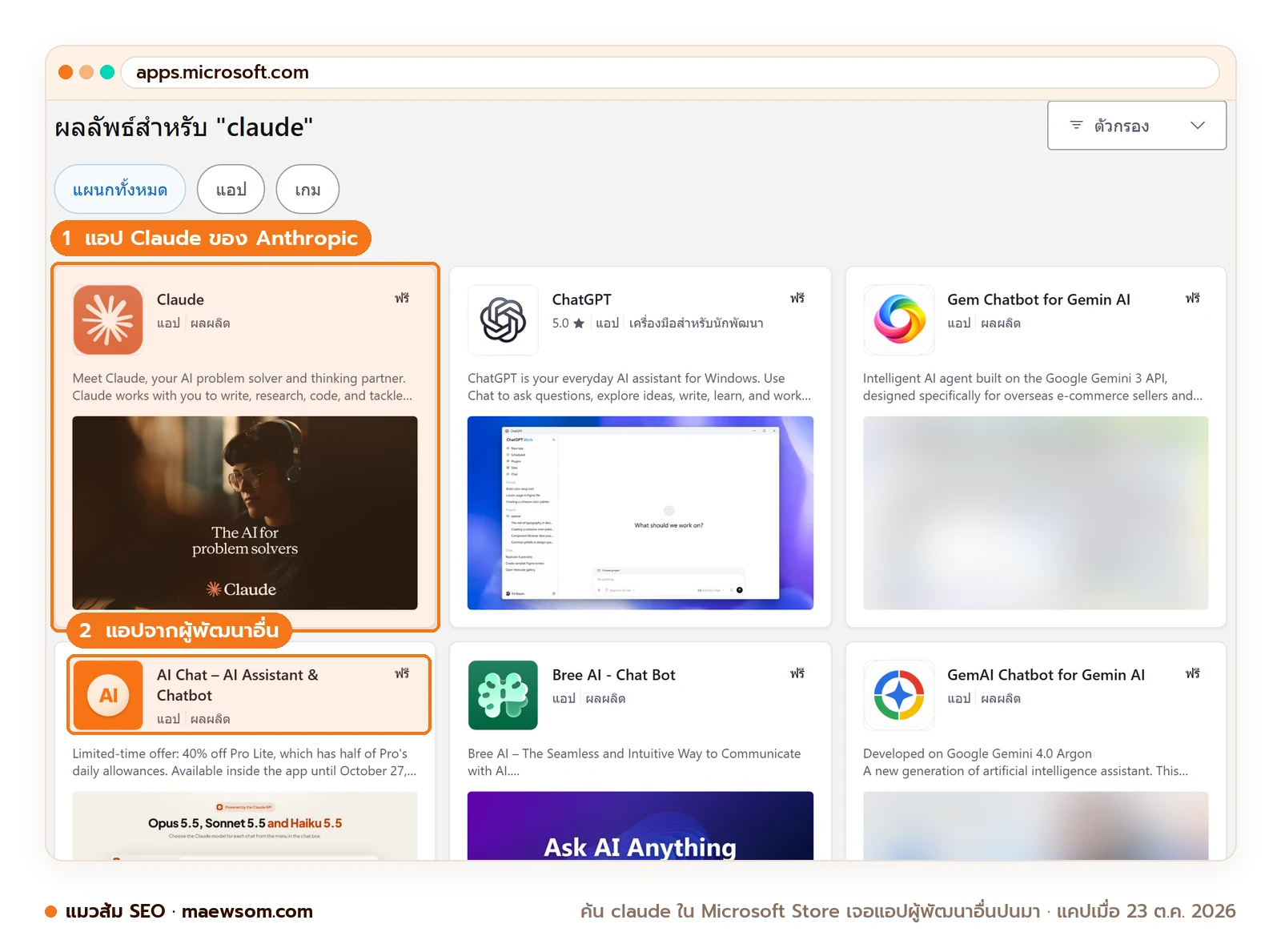Open the GemAI Chatbot star icon
The width and height of the screenshot is (1281, 952).
898,695
